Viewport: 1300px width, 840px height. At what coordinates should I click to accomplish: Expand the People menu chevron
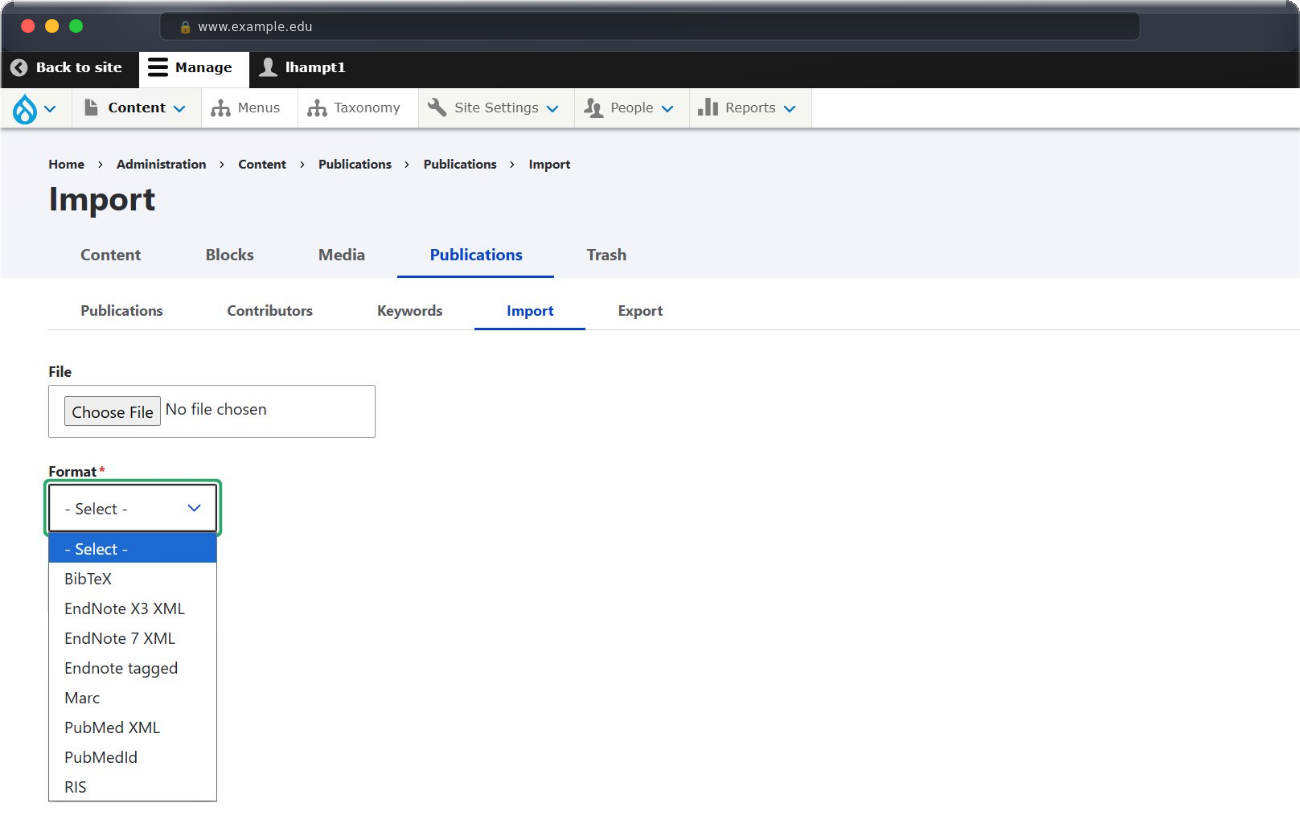click(x=667, y=109)
